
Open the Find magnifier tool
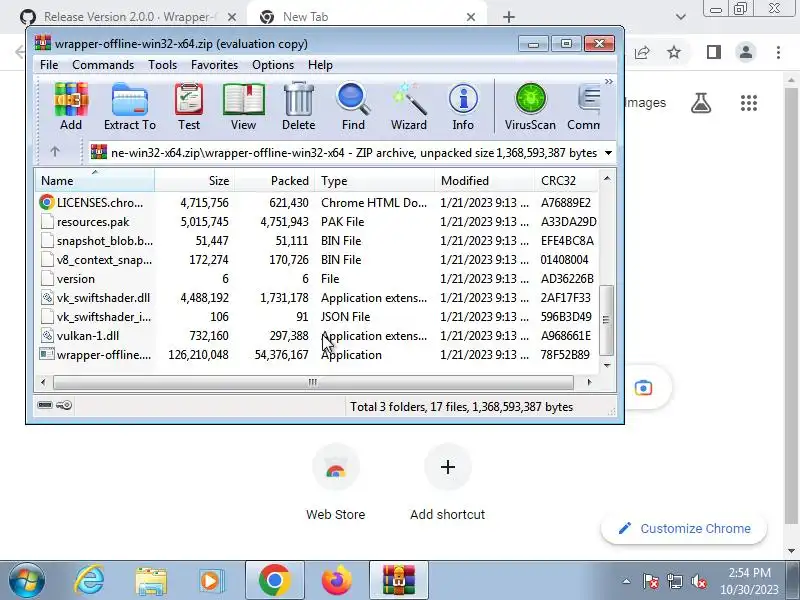click(353, 106)
